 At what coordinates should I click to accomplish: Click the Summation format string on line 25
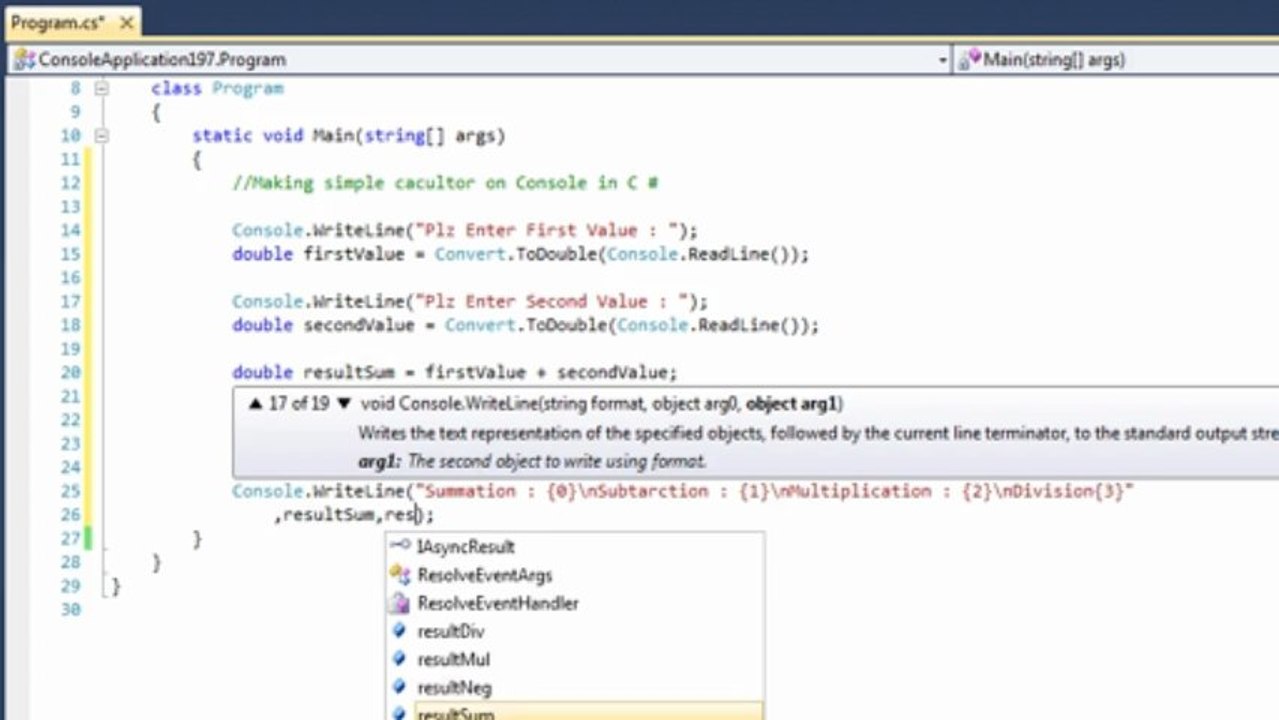click(775, 491)
